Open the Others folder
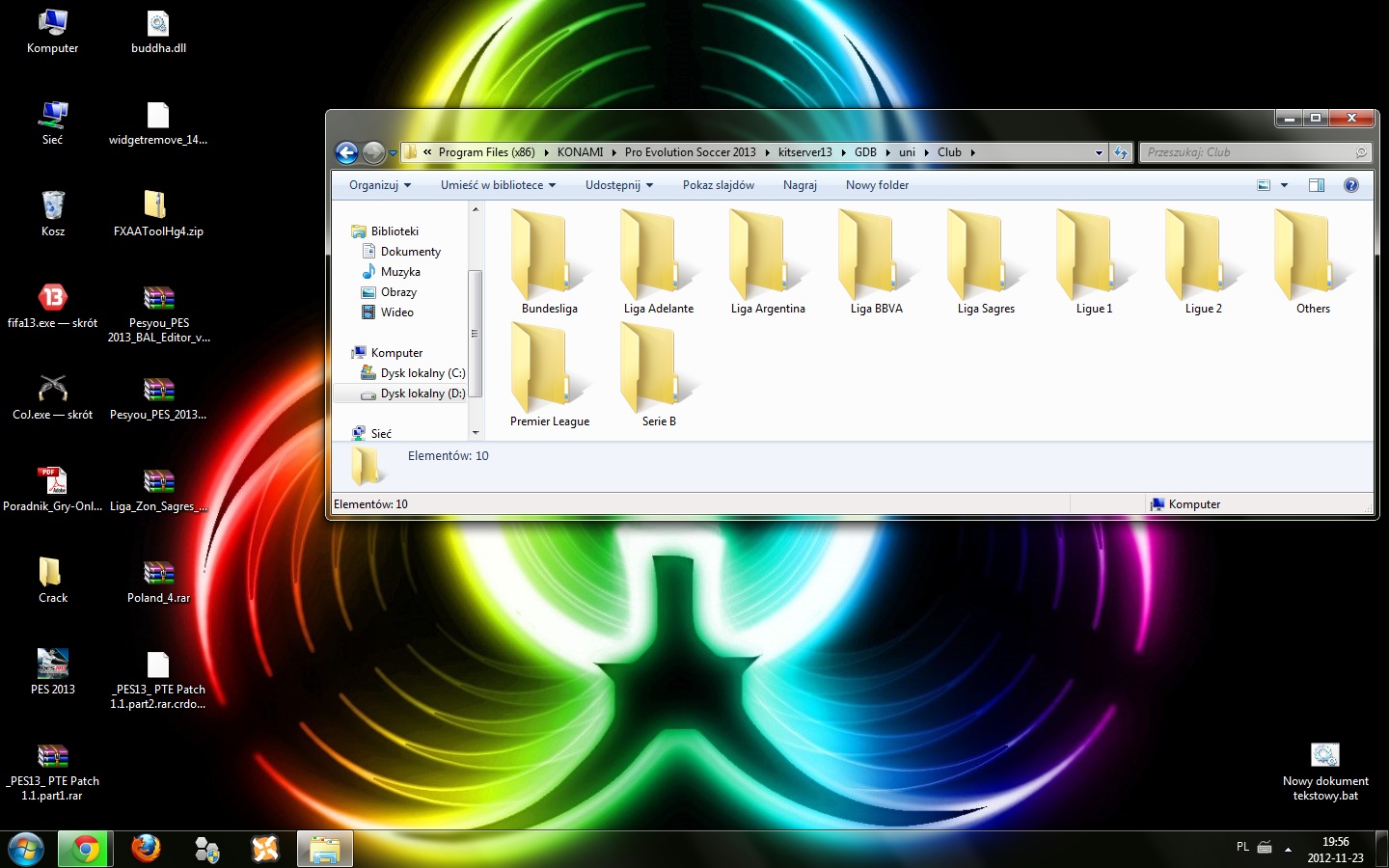Image resolution: width=1389 pixels, height=868 pixels. coord(1313,262)
